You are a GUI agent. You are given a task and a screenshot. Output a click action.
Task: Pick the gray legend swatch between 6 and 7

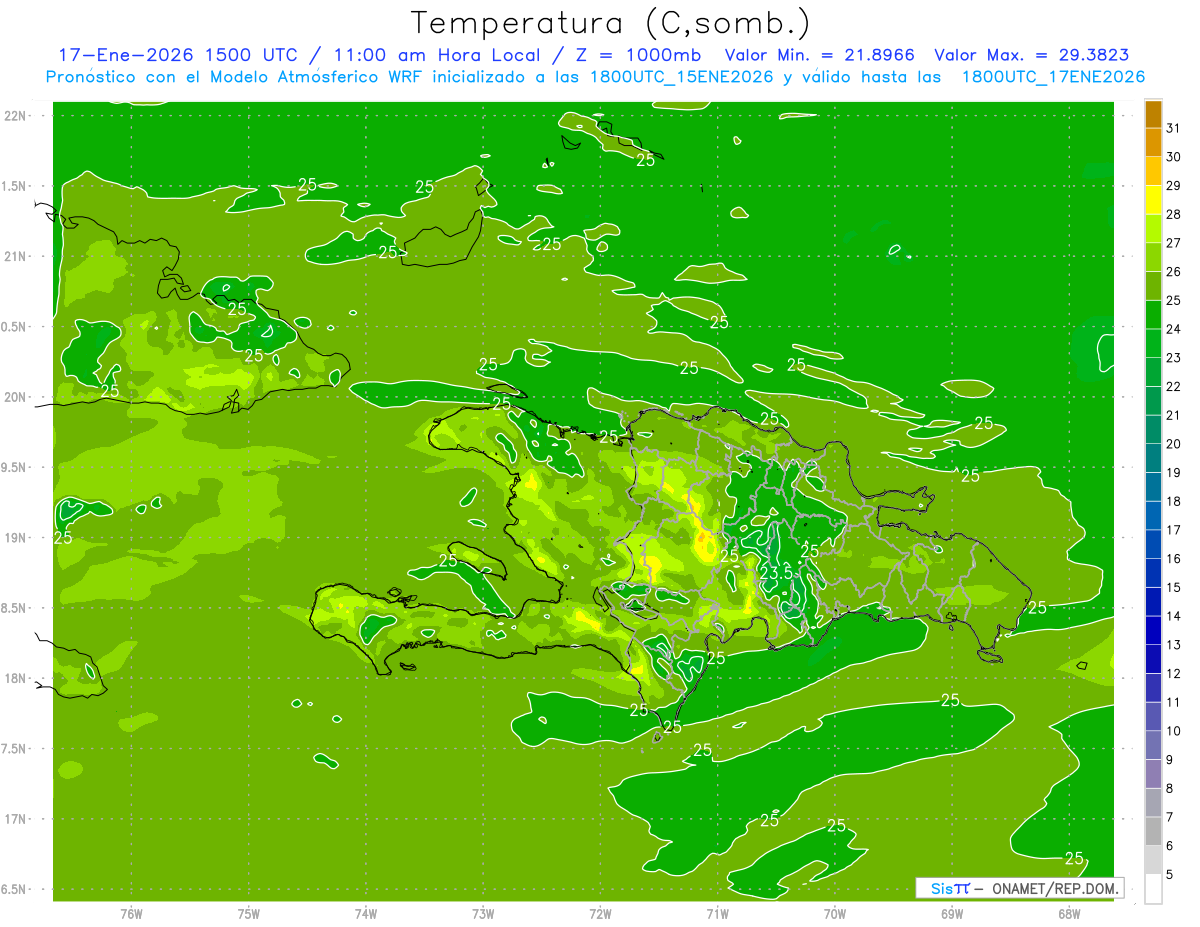[1153, 831]
